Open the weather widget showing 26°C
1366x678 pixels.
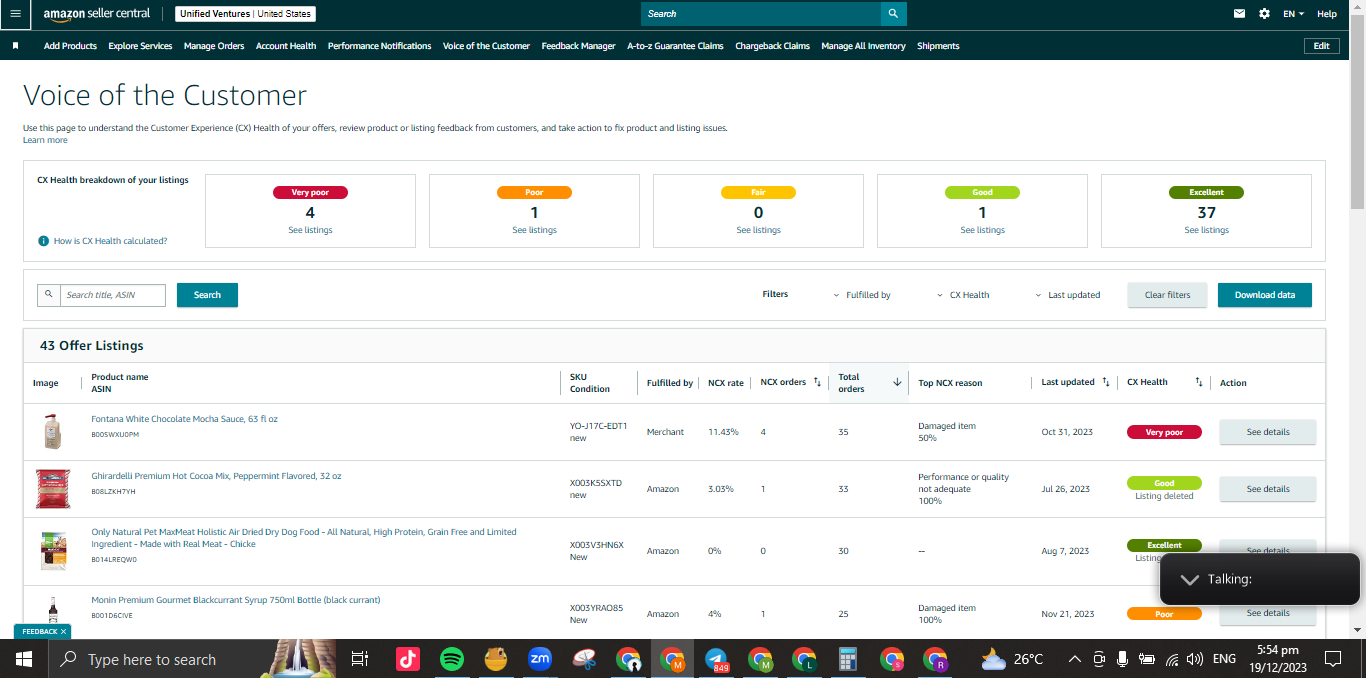1013,659
